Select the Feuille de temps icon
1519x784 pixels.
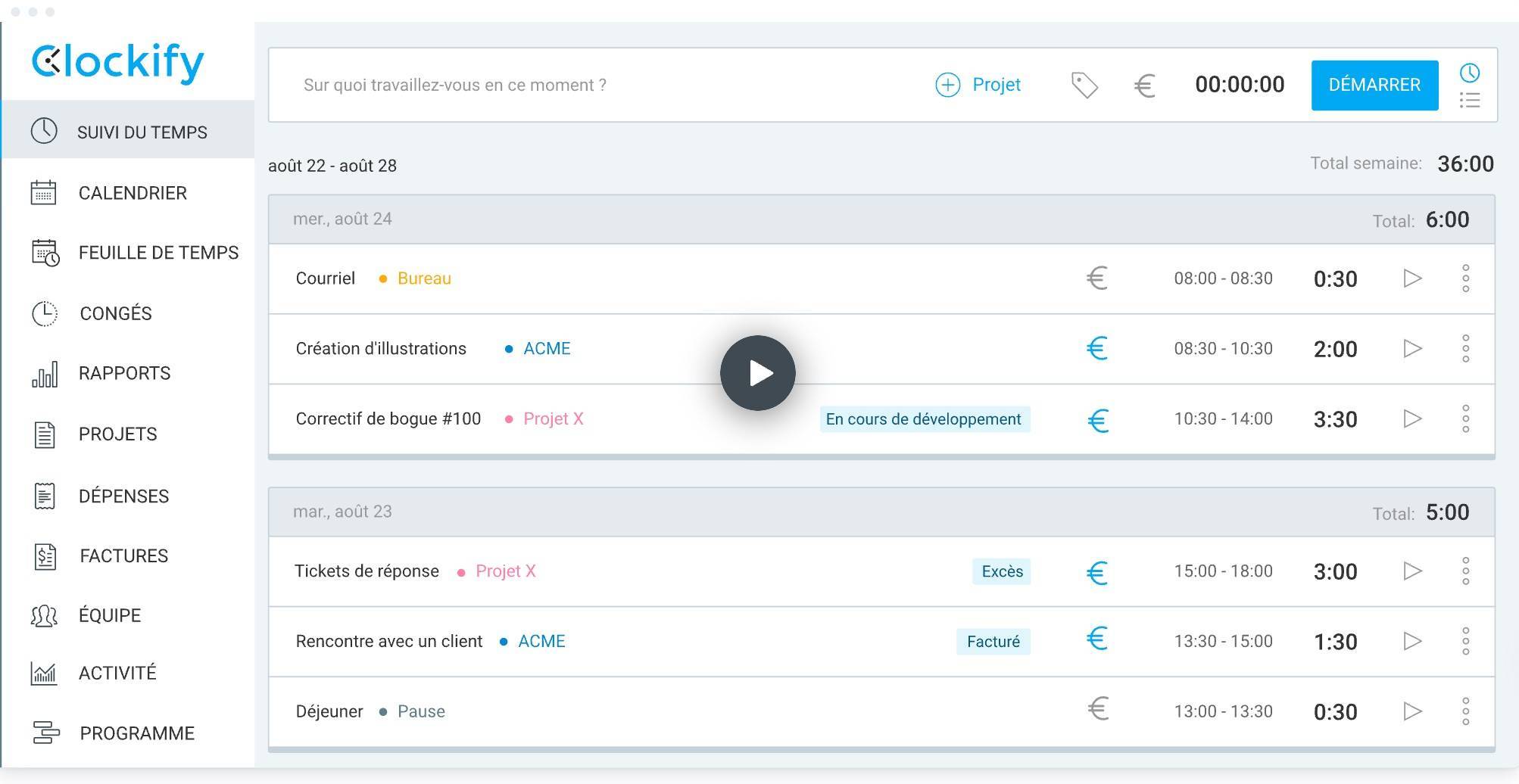click(x=43, y=253)
